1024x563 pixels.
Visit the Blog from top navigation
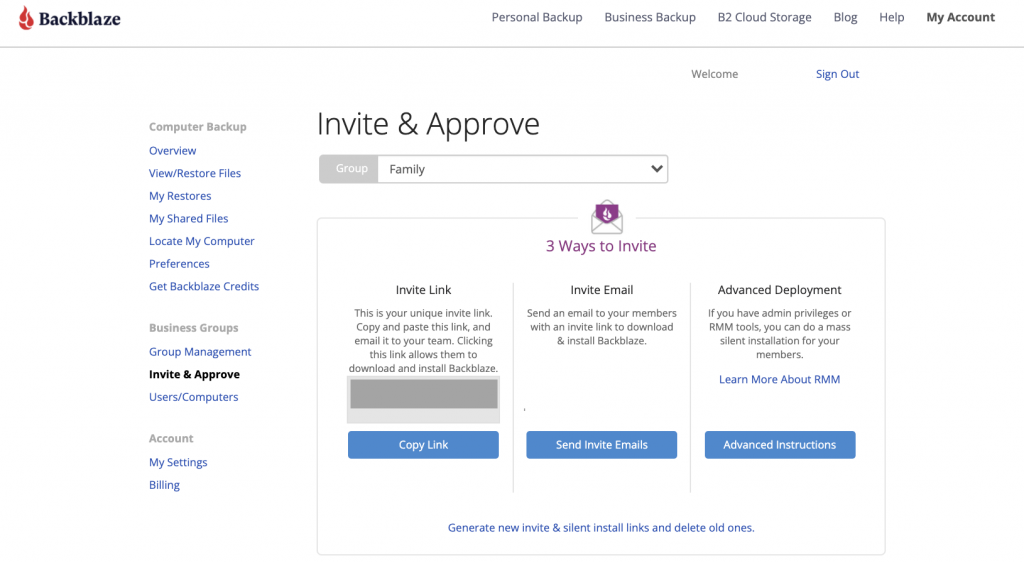pyautogui.click(x=845, y=18)
